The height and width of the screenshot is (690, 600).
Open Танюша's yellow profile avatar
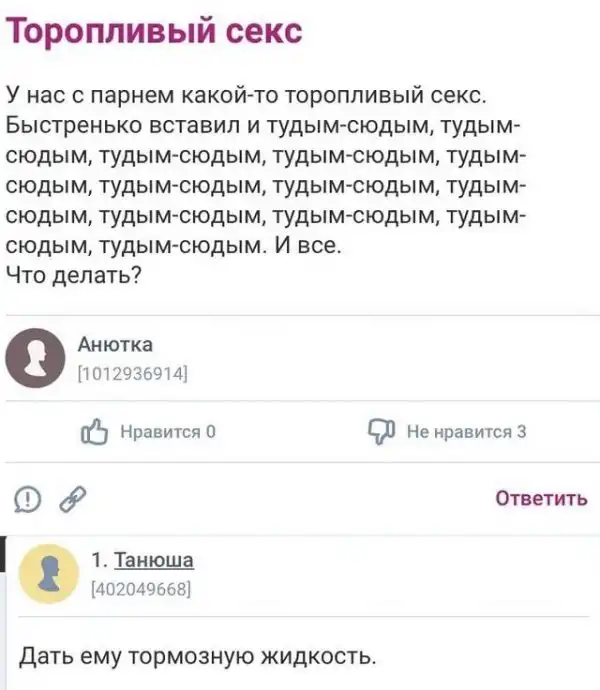(50, 574)
